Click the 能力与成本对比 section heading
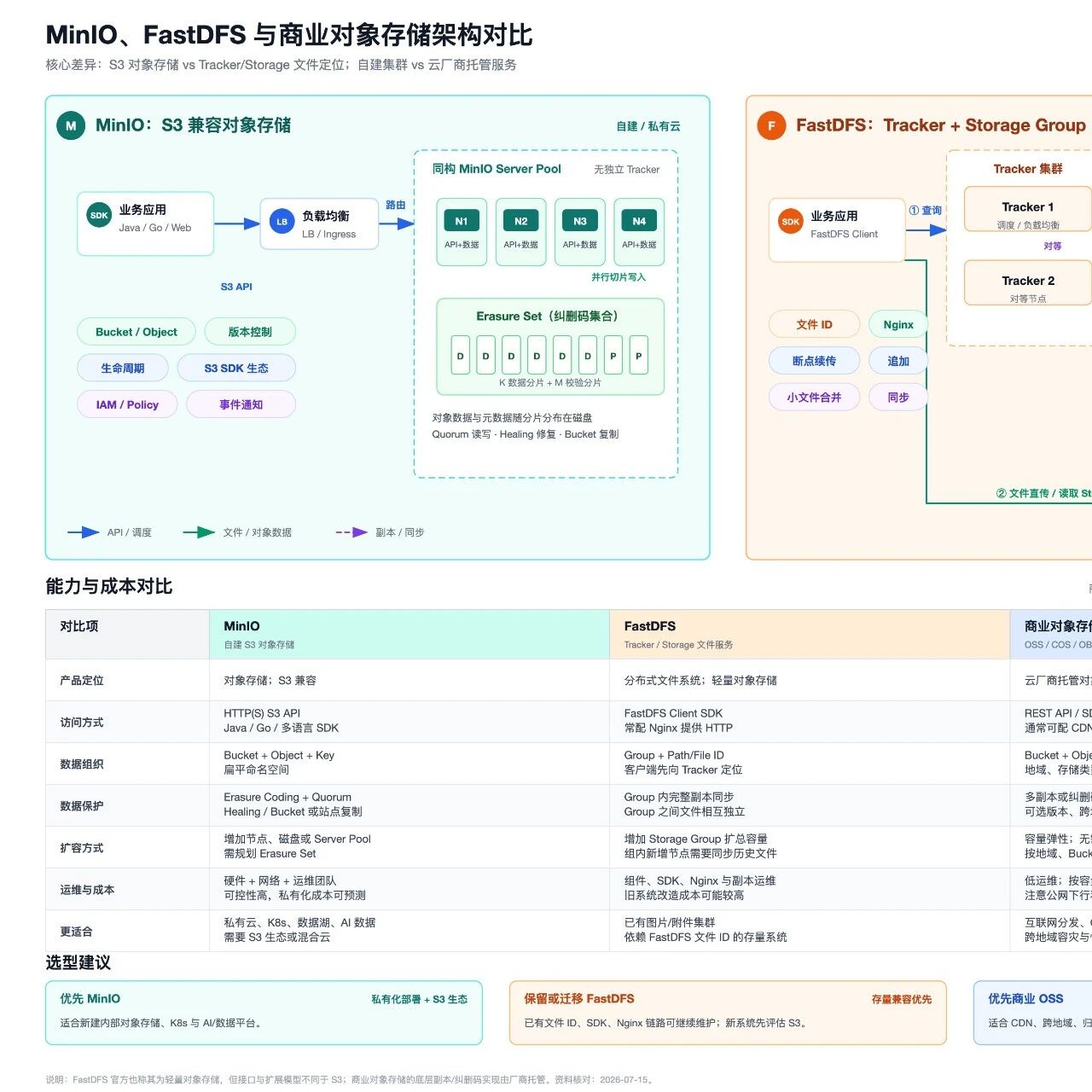The width and height of the screenshot is (1092, 1092). (x=109, y=586)
